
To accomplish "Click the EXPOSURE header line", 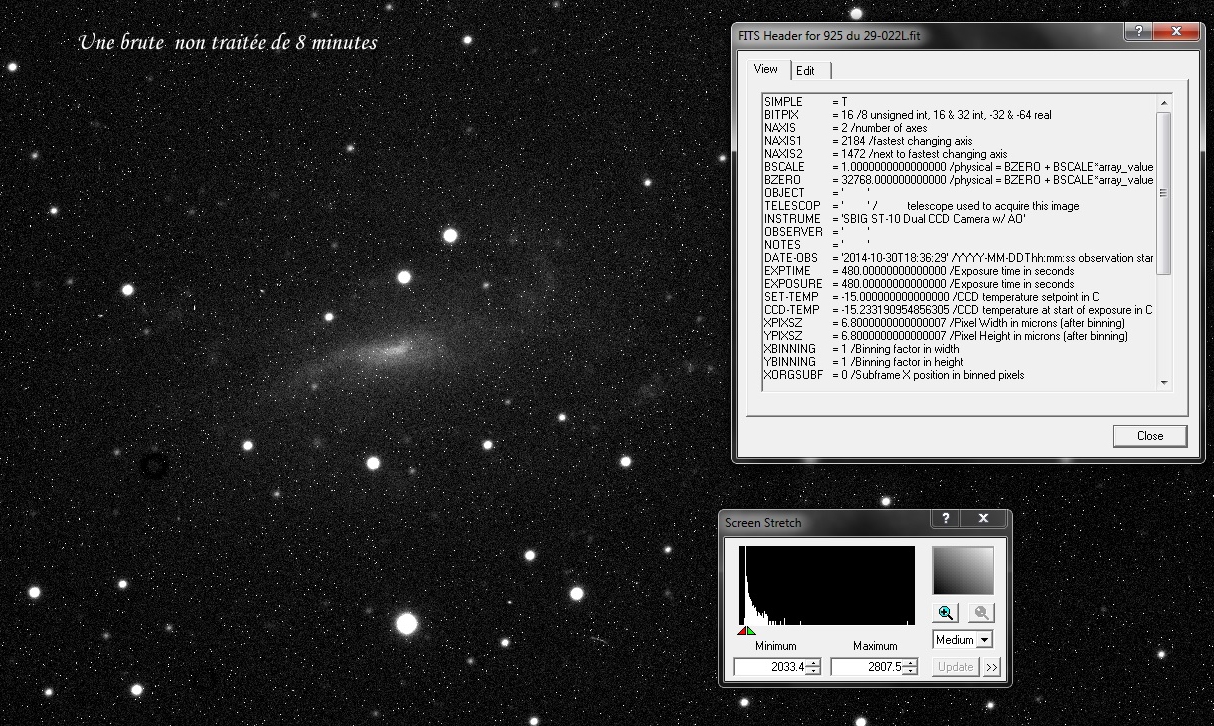I will [919, 284].
